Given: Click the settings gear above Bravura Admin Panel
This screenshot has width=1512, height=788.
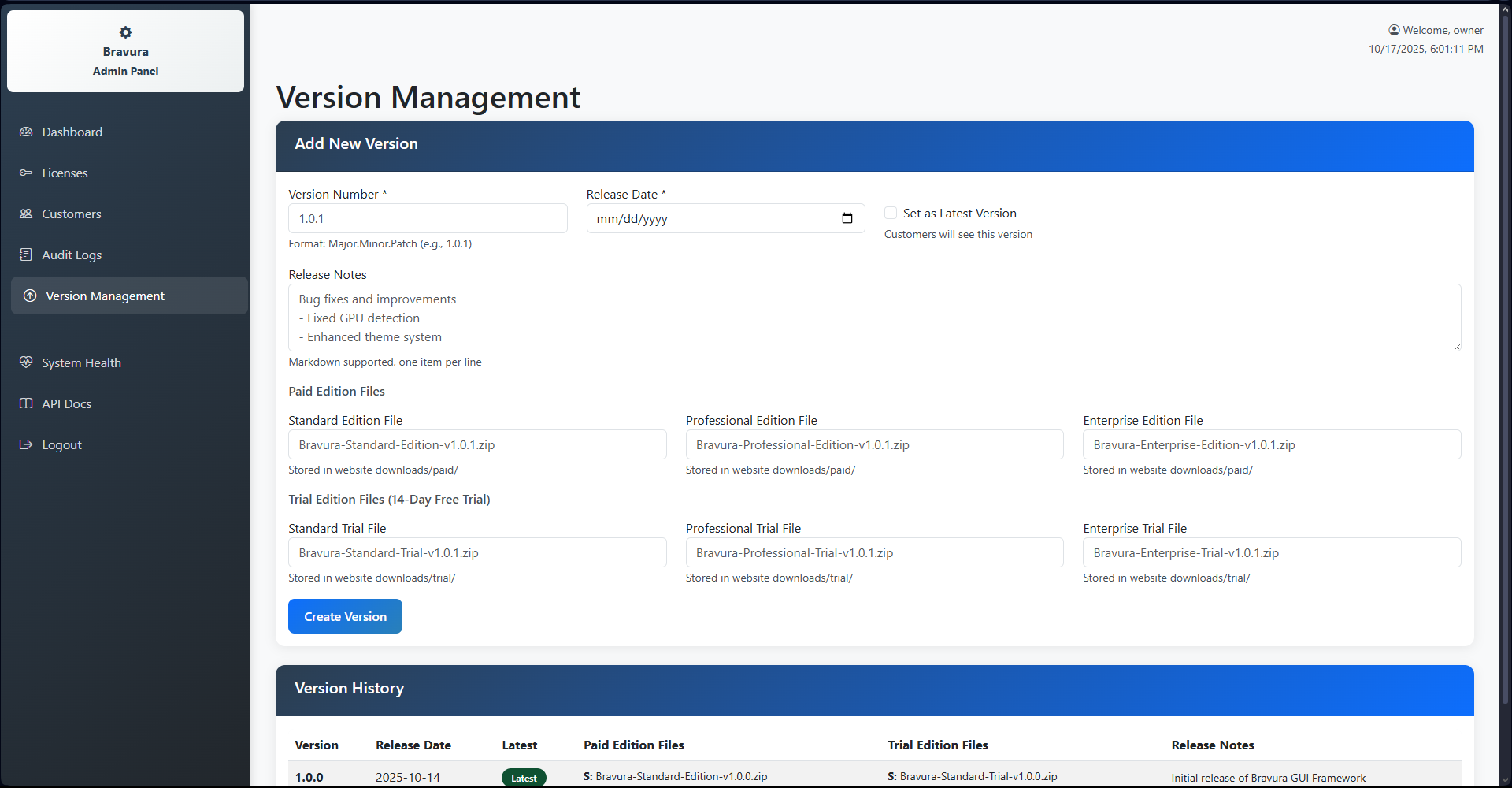Looking at the screenshot, I should point(125,32).
